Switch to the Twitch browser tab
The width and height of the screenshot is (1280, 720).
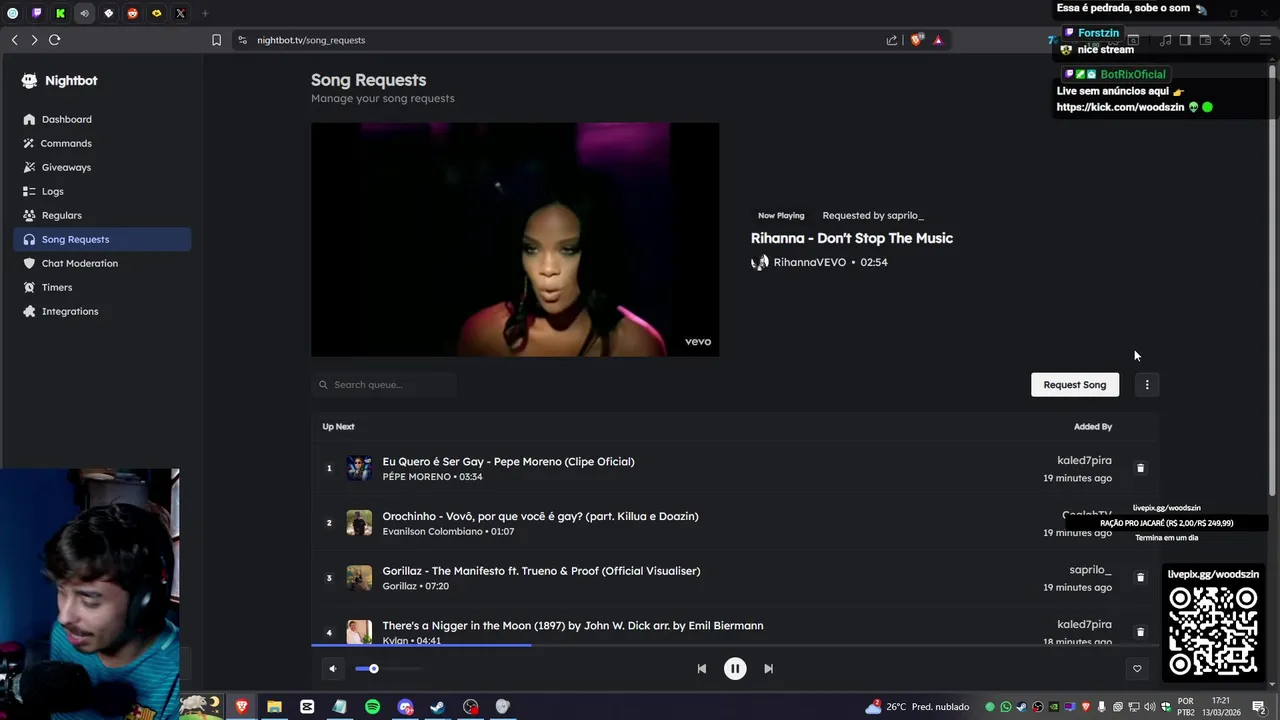tap(36, 13)
